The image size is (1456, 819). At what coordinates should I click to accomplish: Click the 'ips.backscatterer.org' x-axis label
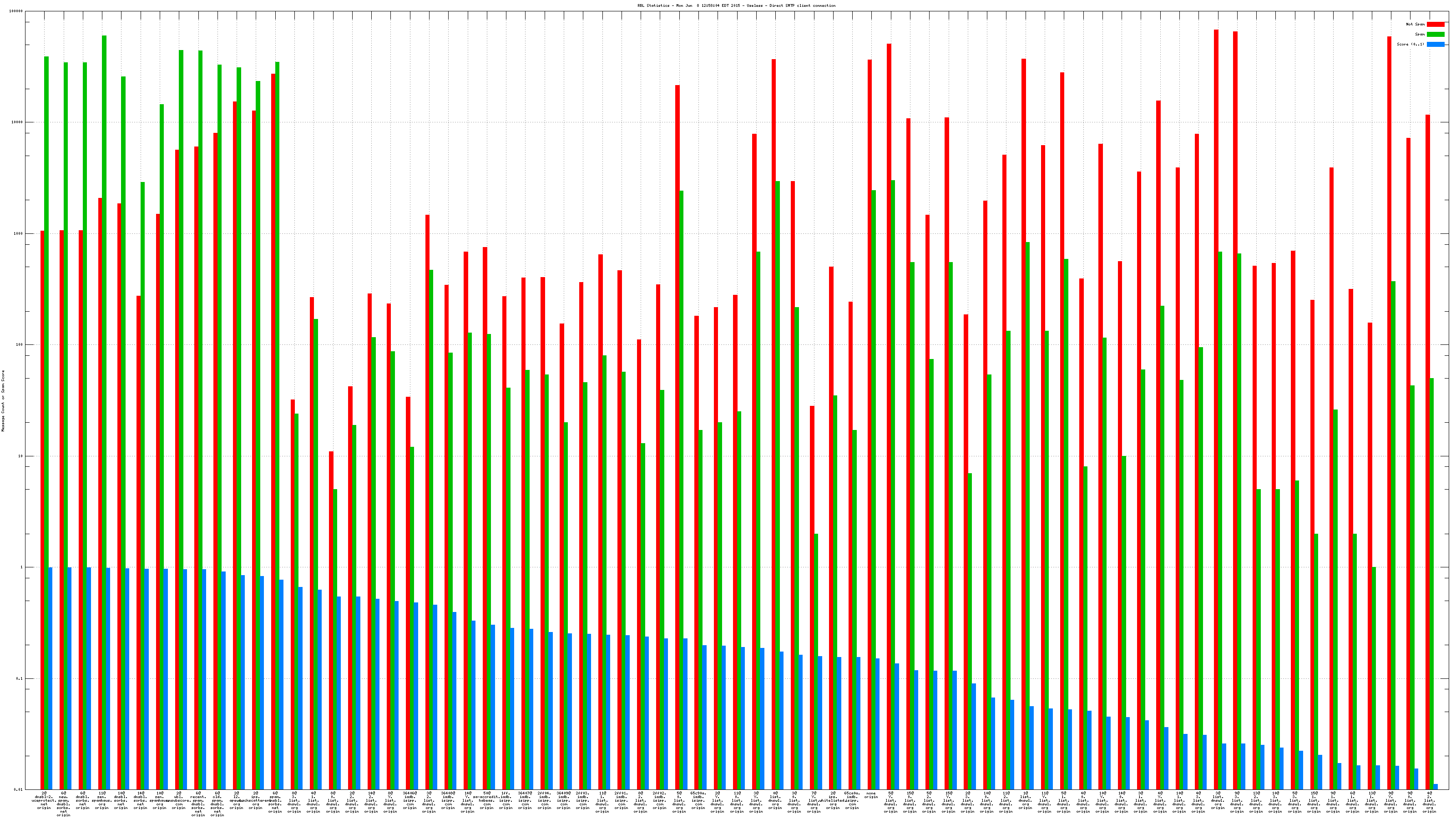256,800
